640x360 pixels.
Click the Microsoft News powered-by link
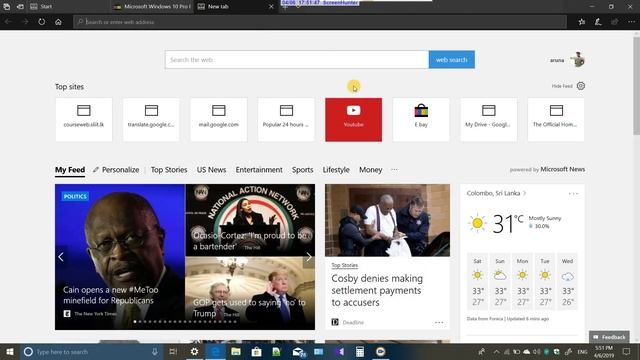[562, 169]
